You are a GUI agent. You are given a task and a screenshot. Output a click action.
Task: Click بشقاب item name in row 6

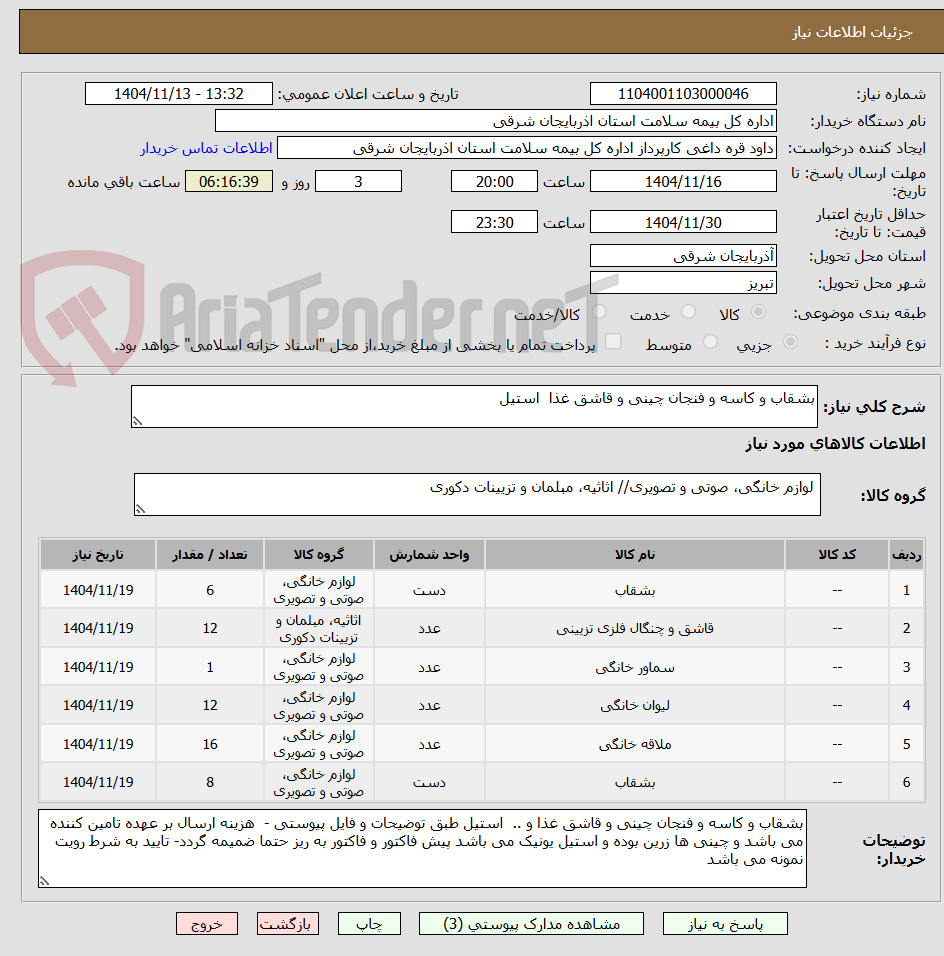pos(635,782)
